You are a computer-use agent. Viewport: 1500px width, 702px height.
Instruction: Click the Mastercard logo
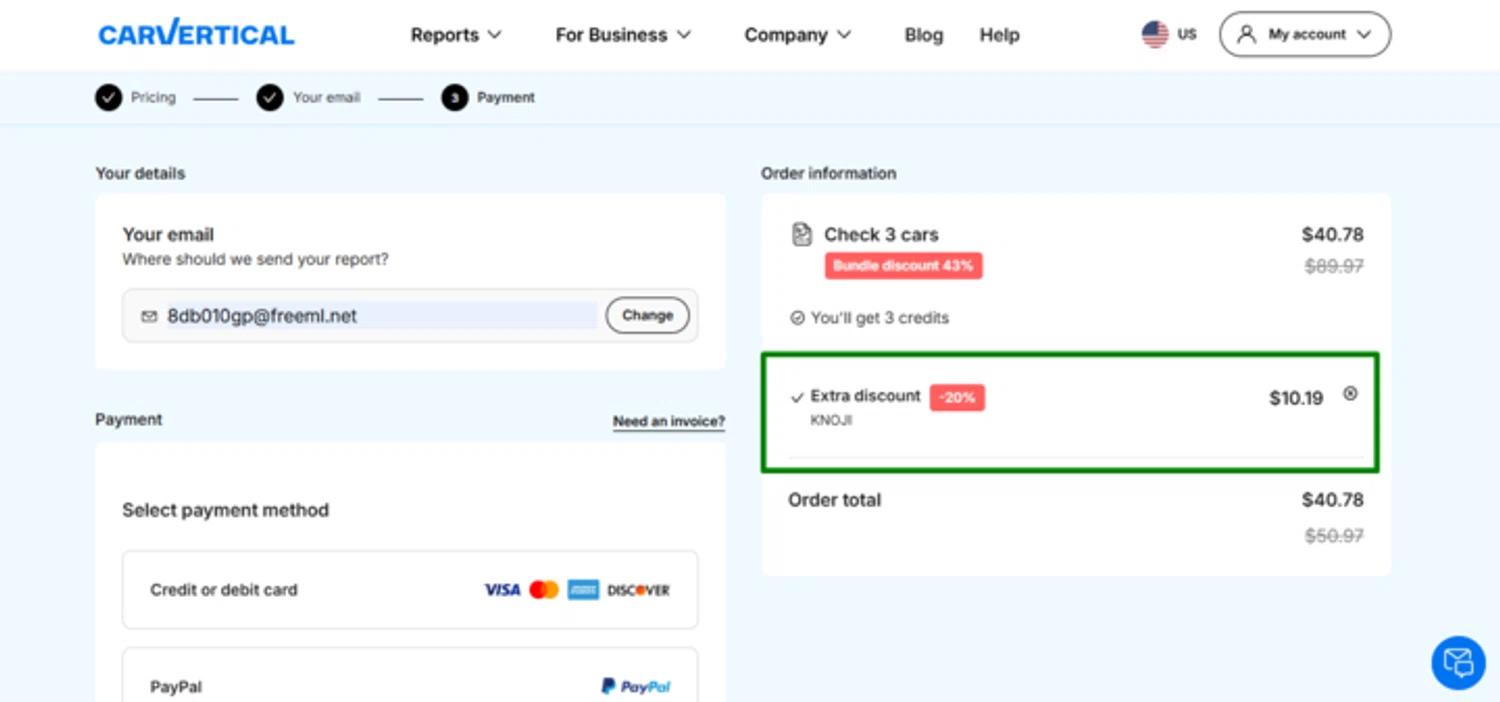[x=544, y=590]
